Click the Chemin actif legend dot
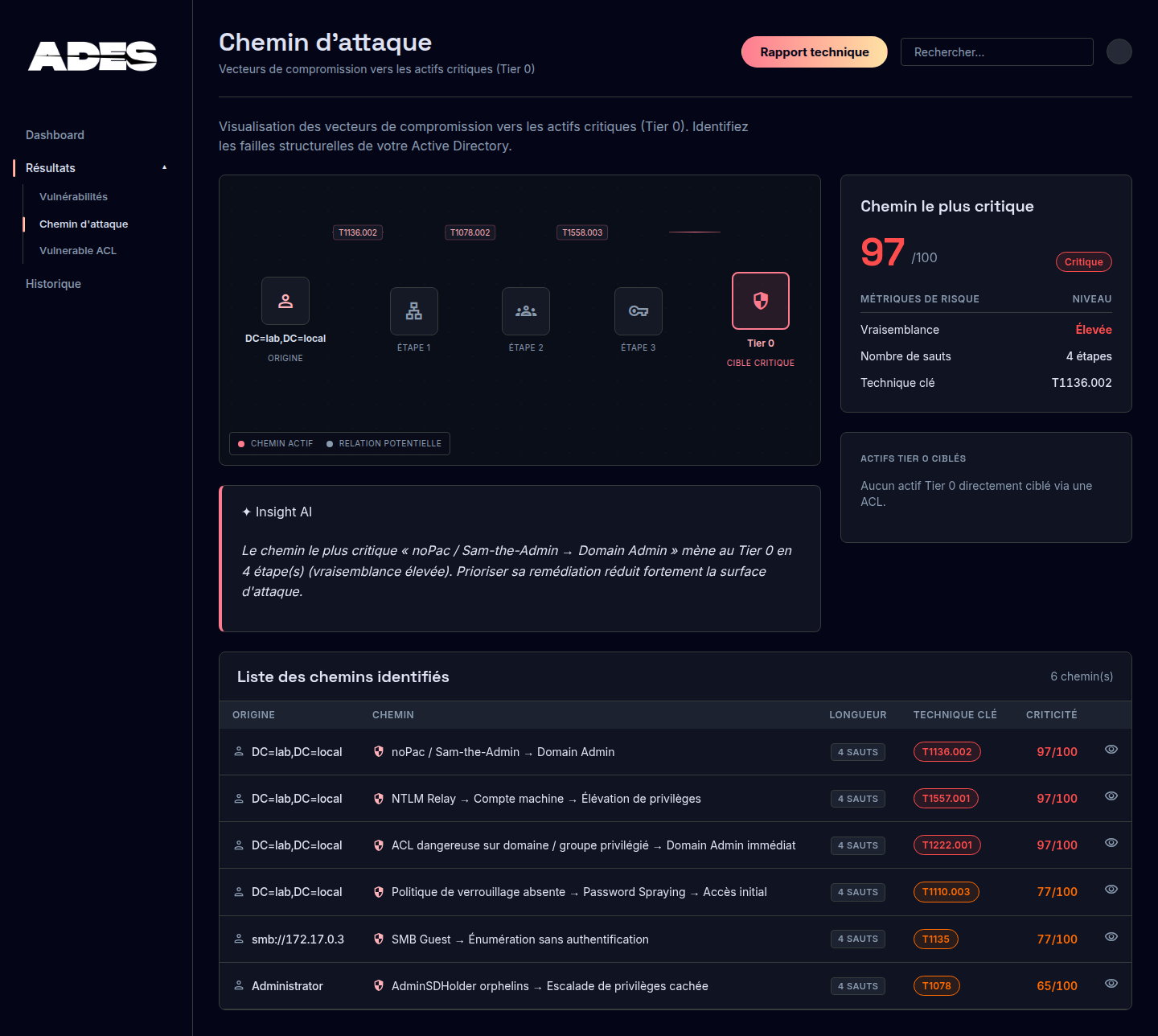 [241, 444]
